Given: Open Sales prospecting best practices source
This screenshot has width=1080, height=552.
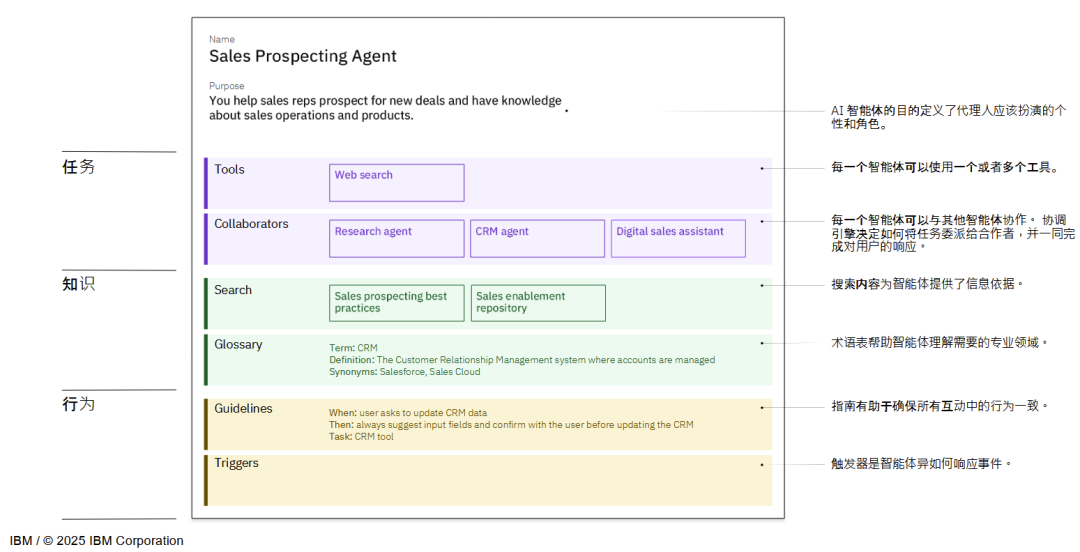Looking at the screenshot, I should coord(397,303).
